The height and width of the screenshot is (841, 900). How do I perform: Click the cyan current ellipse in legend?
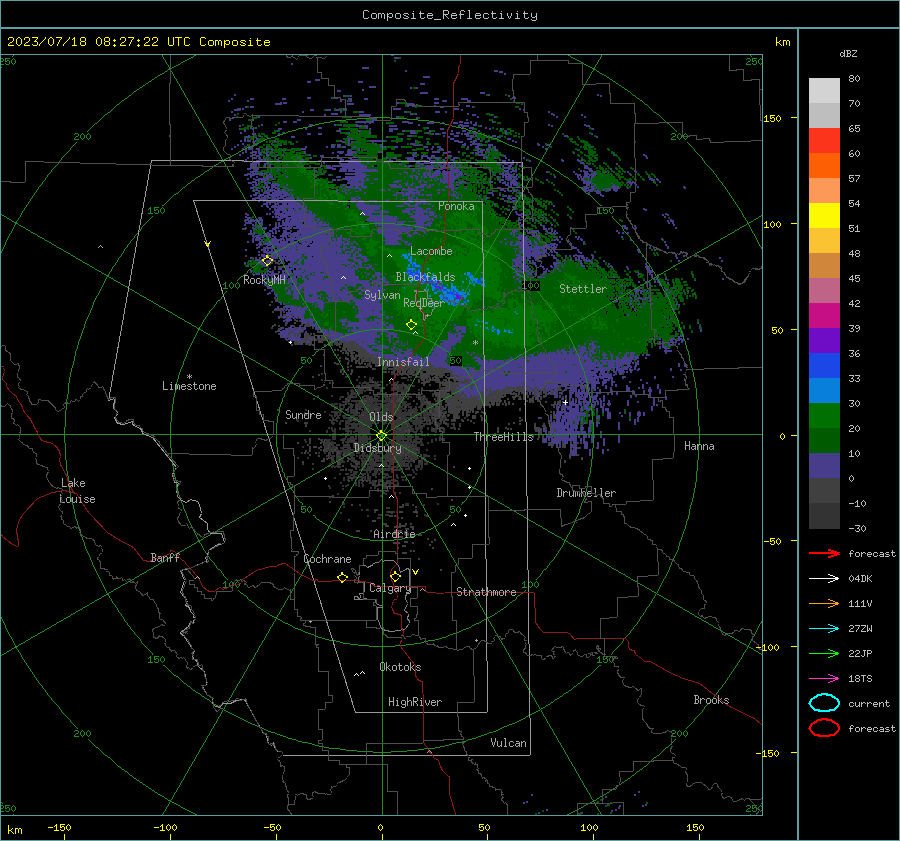[x=824, y=703]
